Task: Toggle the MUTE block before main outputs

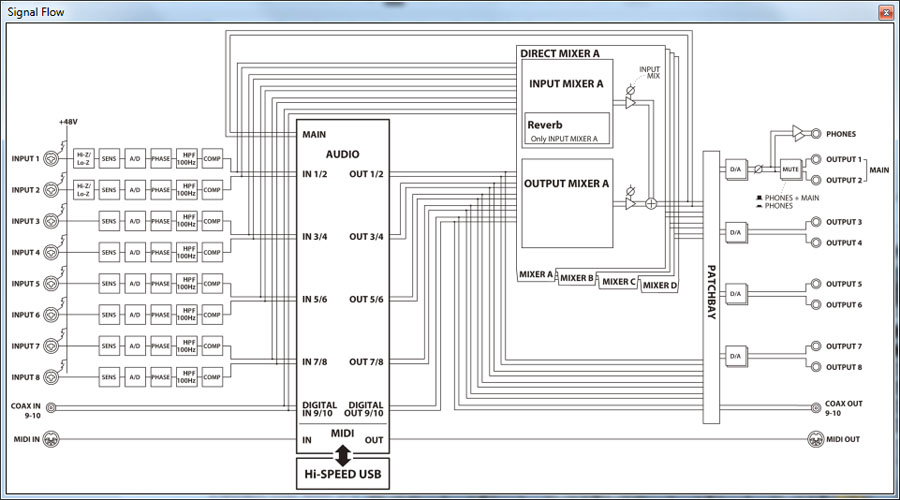Action: (791, 170)
